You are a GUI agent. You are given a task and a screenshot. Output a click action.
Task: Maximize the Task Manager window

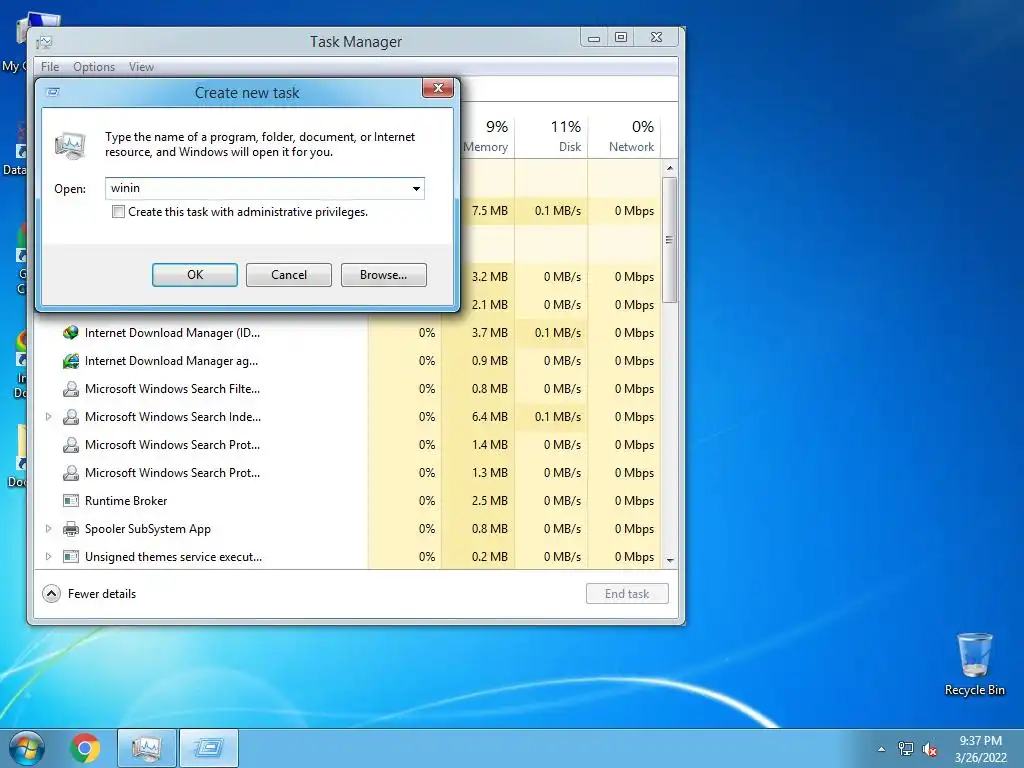tap(621, 38)
